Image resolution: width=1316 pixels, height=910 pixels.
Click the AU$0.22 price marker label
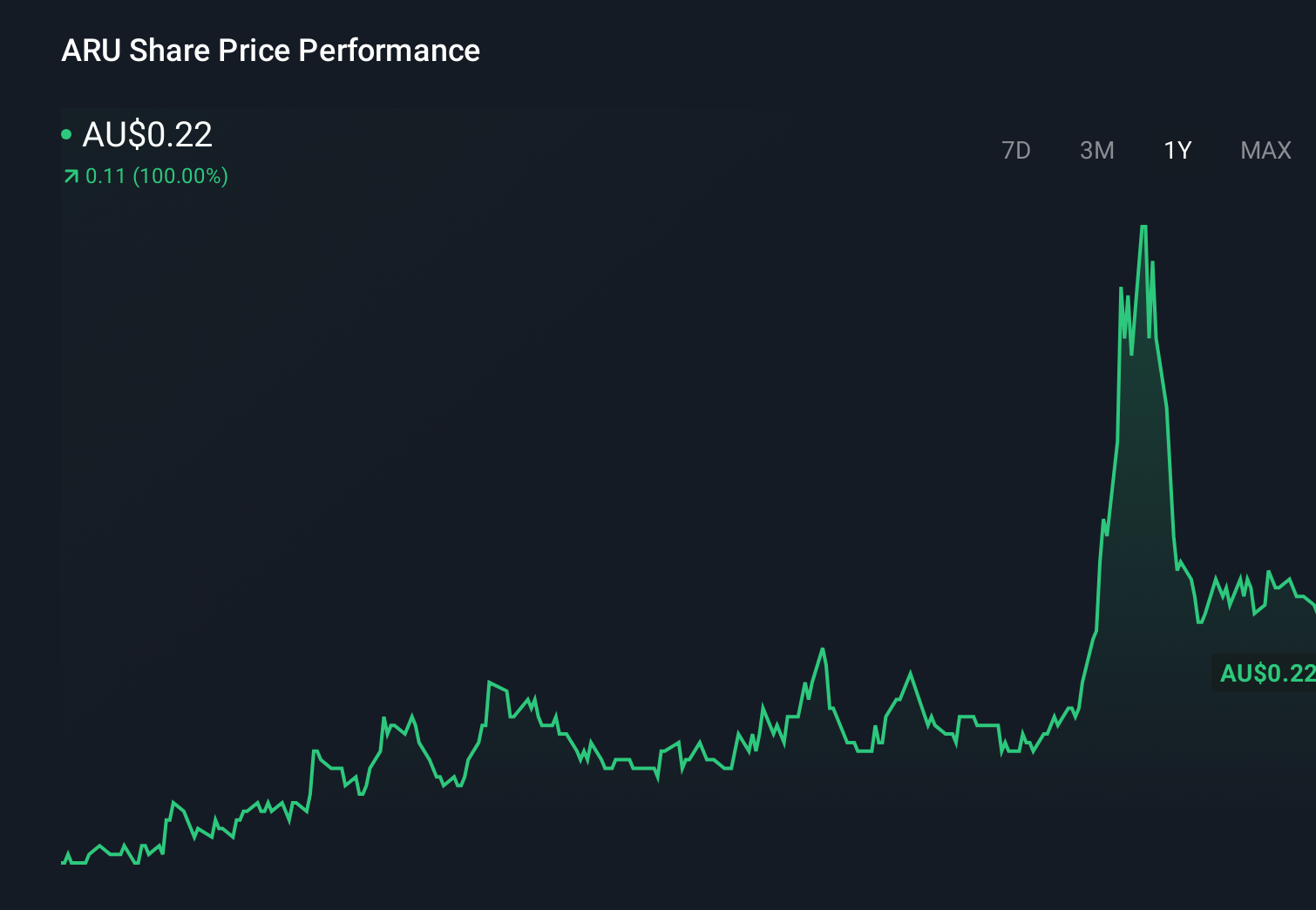pos(1265,673)
